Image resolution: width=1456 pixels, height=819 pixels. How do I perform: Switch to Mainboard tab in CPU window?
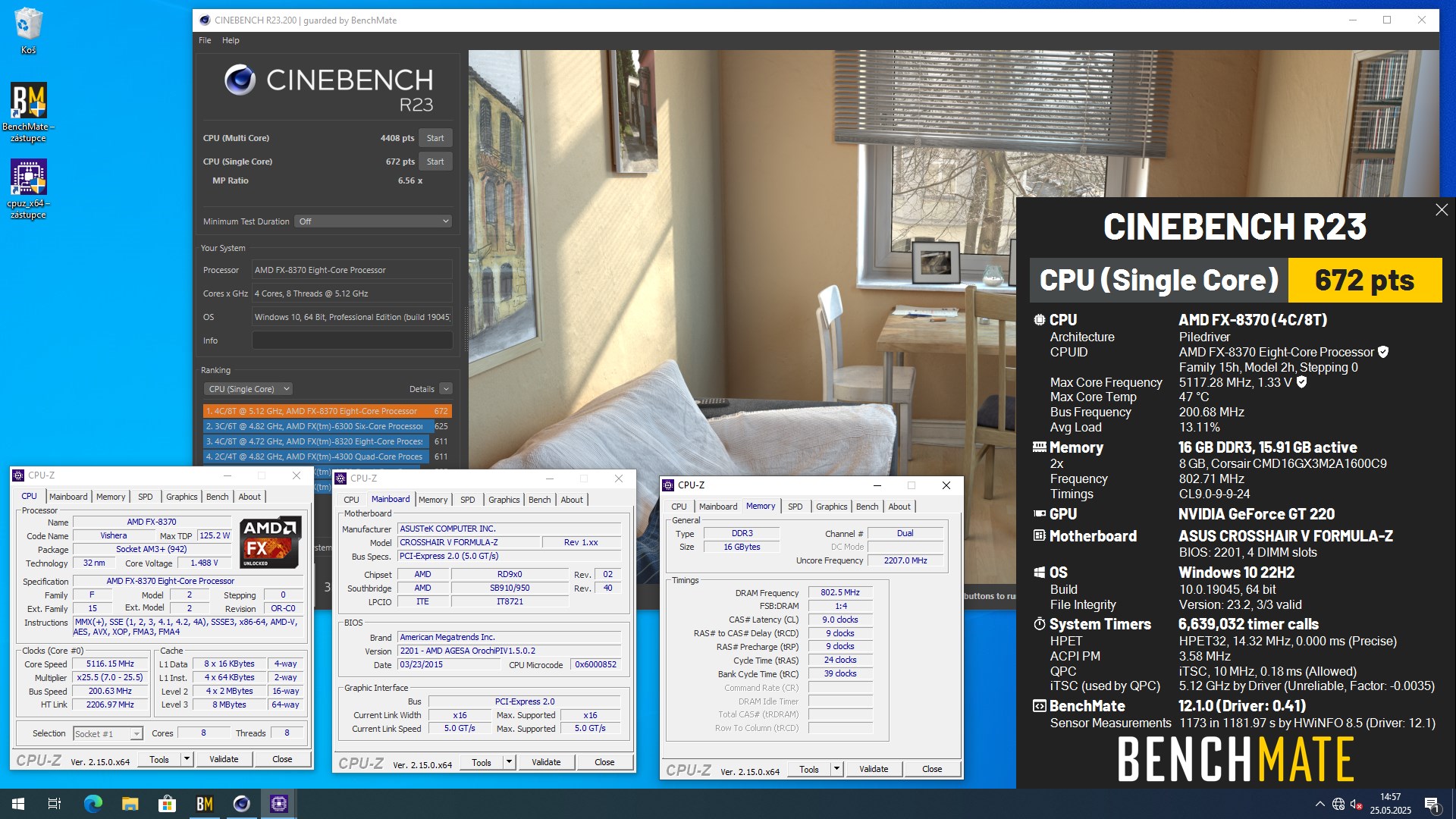click(68, 497)
